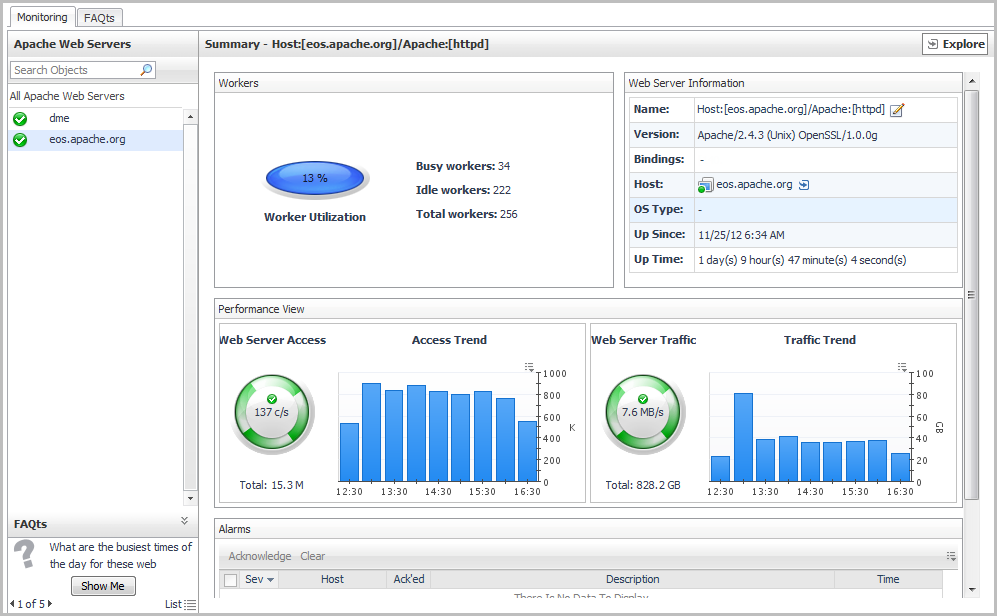Select eos.apache.org in the server list
The height and width of the screenshot is (616, 997).
87,140
